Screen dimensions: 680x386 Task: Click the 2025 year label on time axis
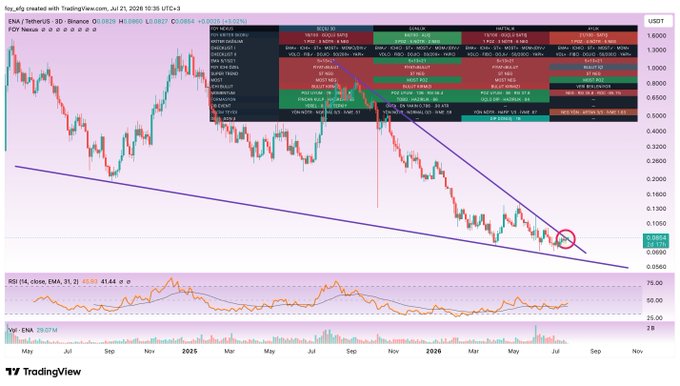(190, 351)
